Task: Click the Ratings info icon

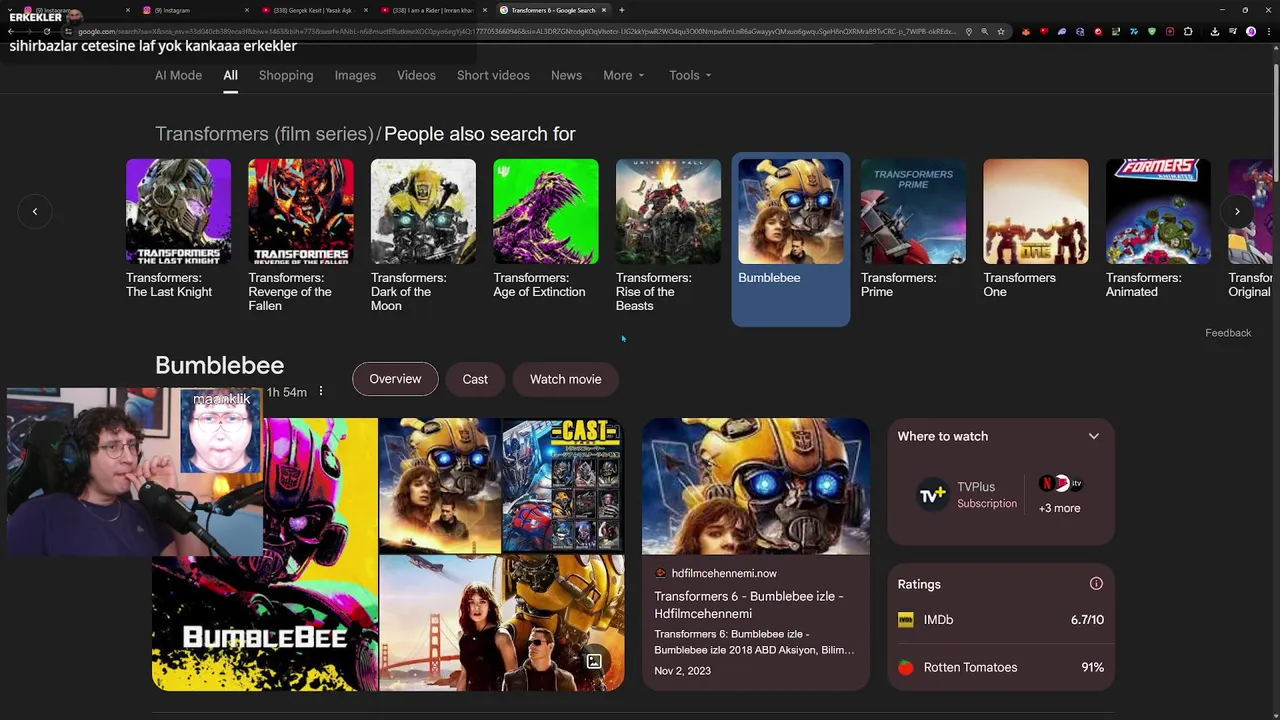Action: (1096, 584)
